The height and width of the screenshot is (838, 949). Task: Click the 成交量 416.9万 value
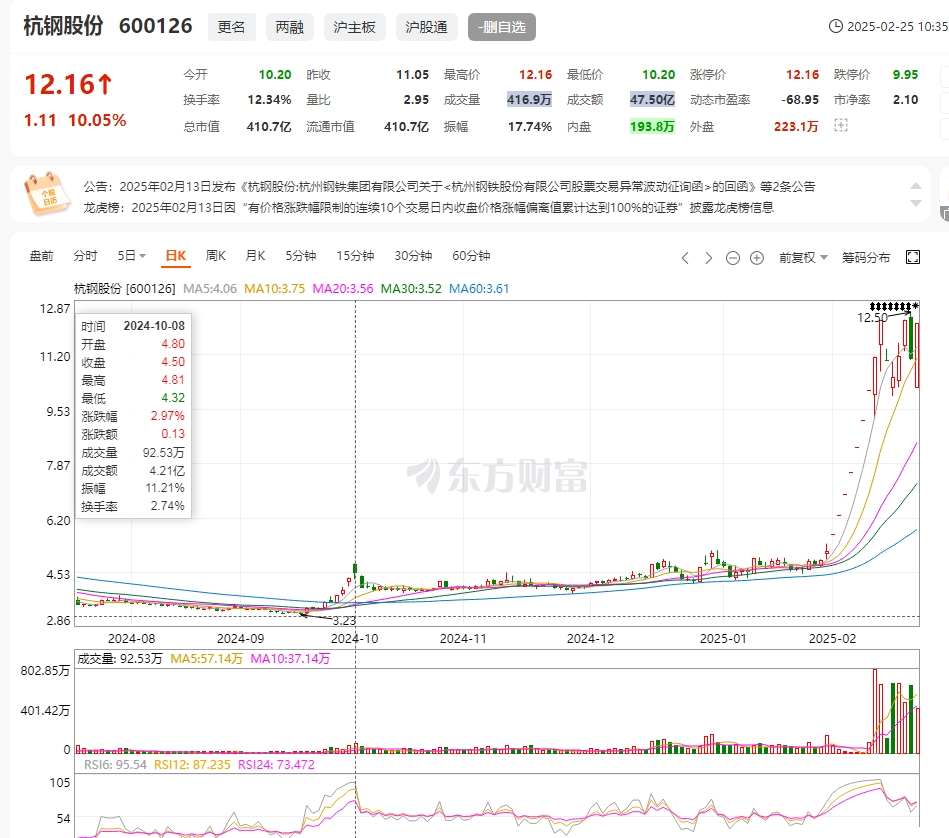(529, 99)
